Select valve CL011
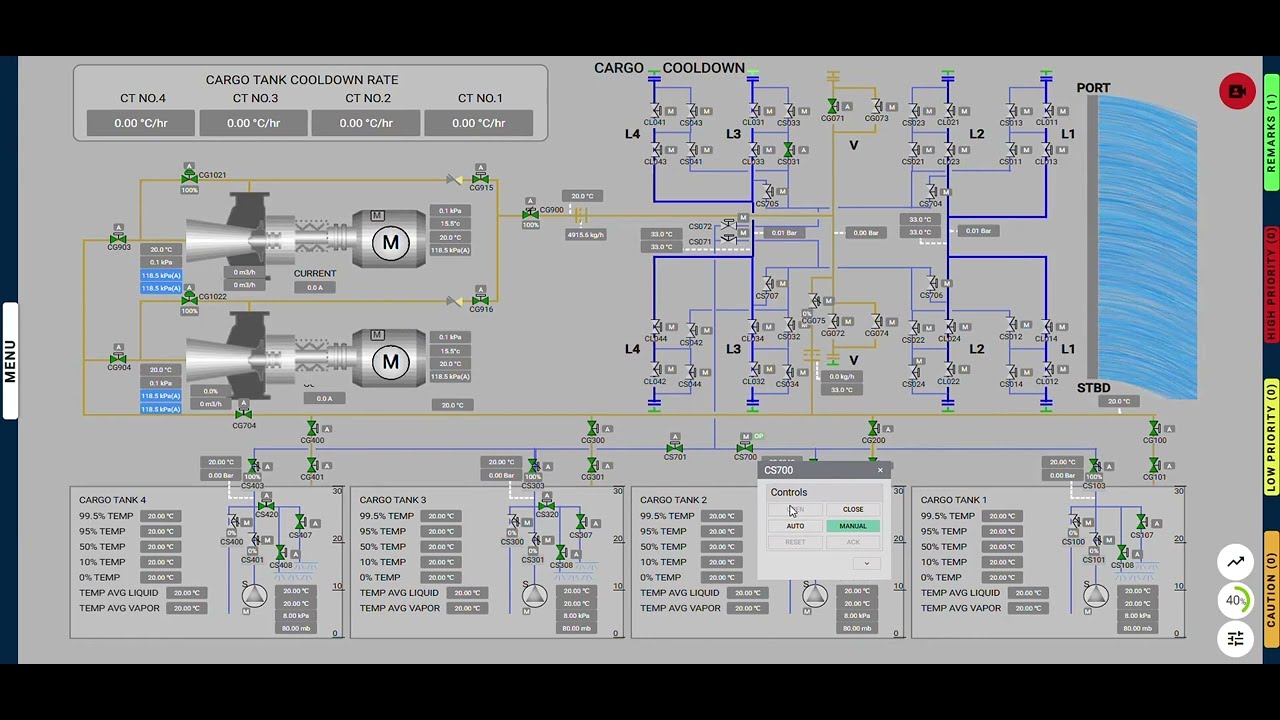1280x720 pixels. click(1047, 111)
